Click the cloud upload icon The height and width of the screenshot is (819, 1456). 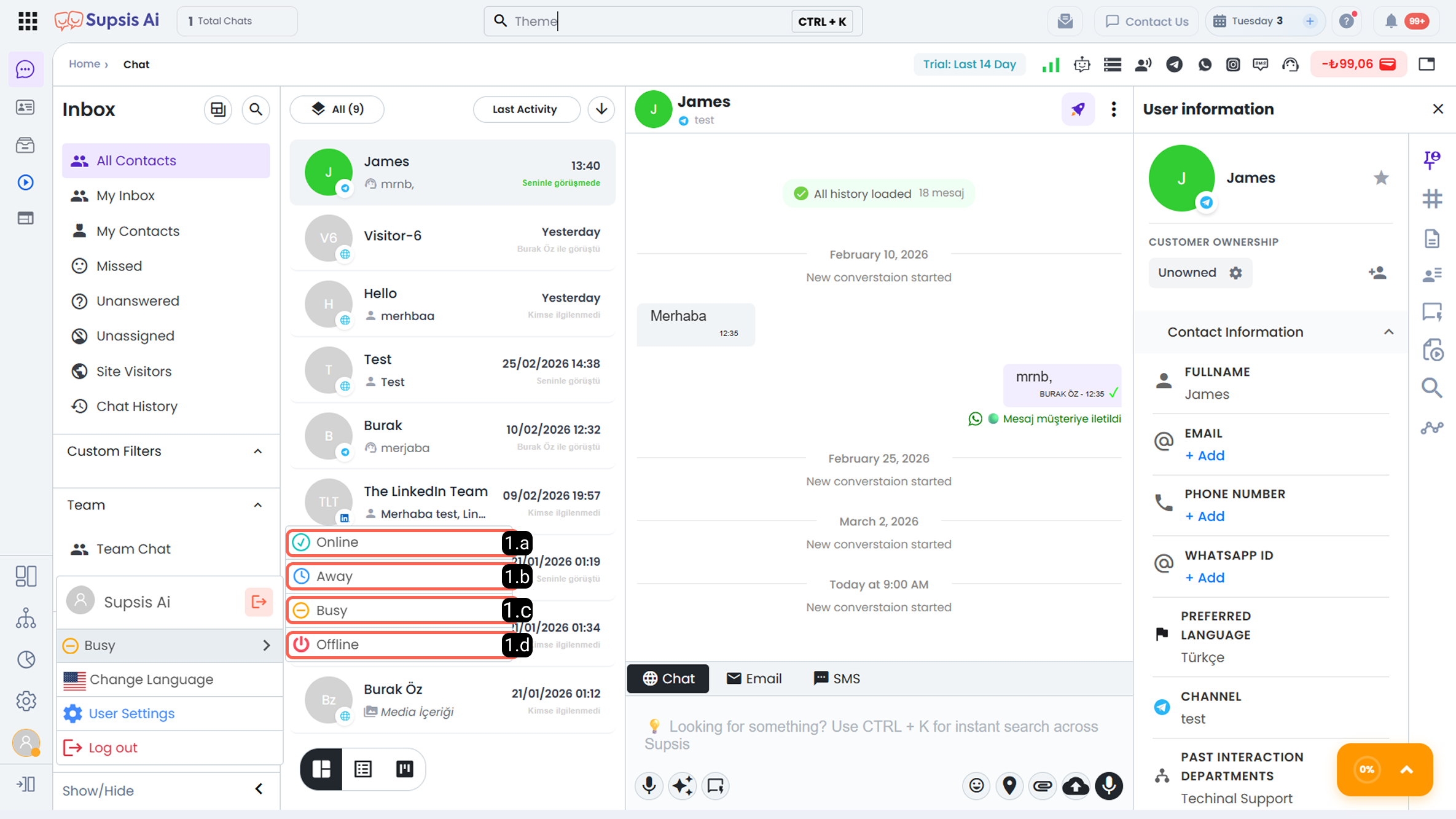coord(1076,785)
